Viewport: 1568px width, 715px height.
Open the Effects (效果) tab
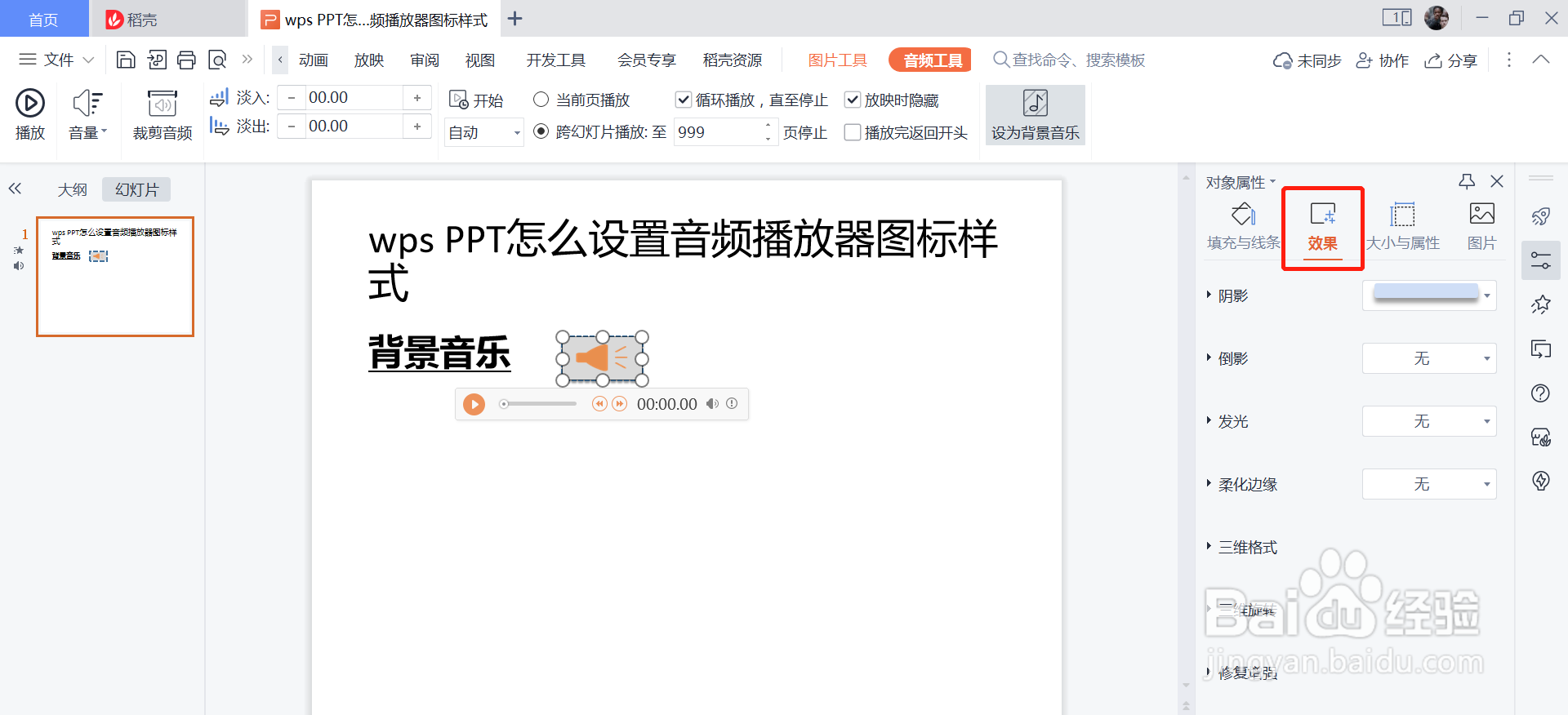1322,227
